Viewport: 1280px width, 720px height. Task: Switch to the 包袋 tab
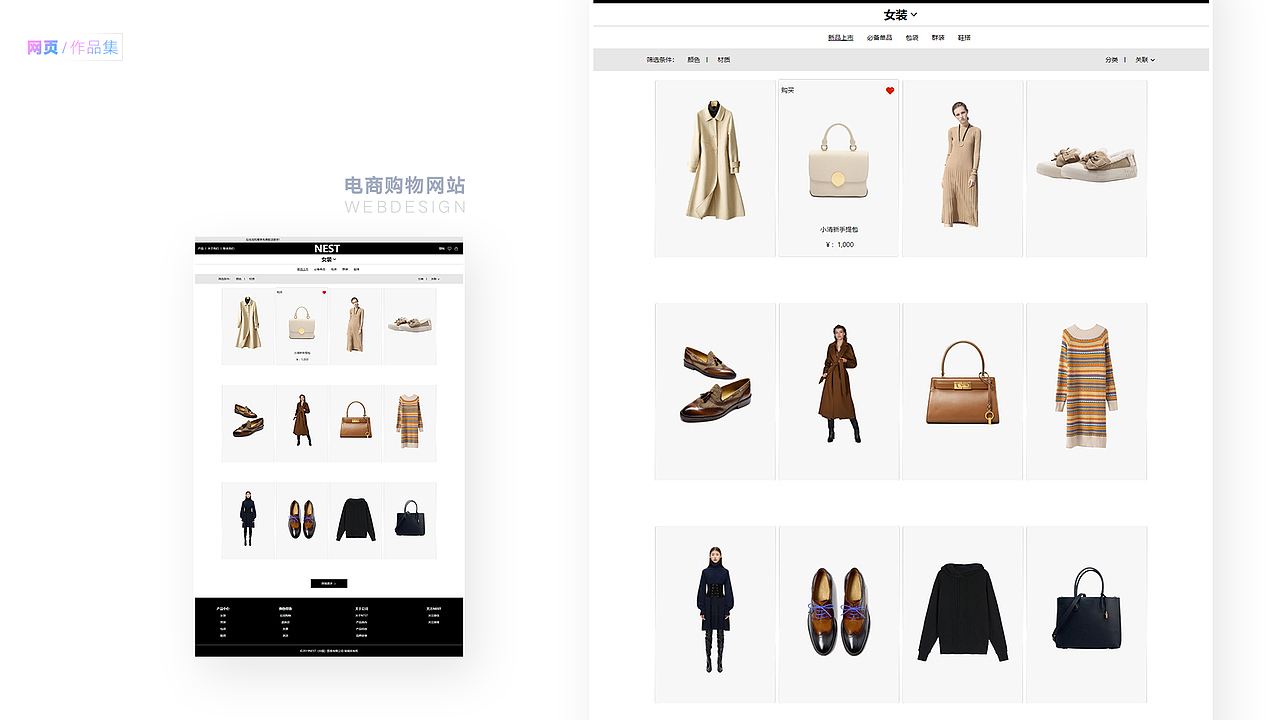tap(912, 38)
